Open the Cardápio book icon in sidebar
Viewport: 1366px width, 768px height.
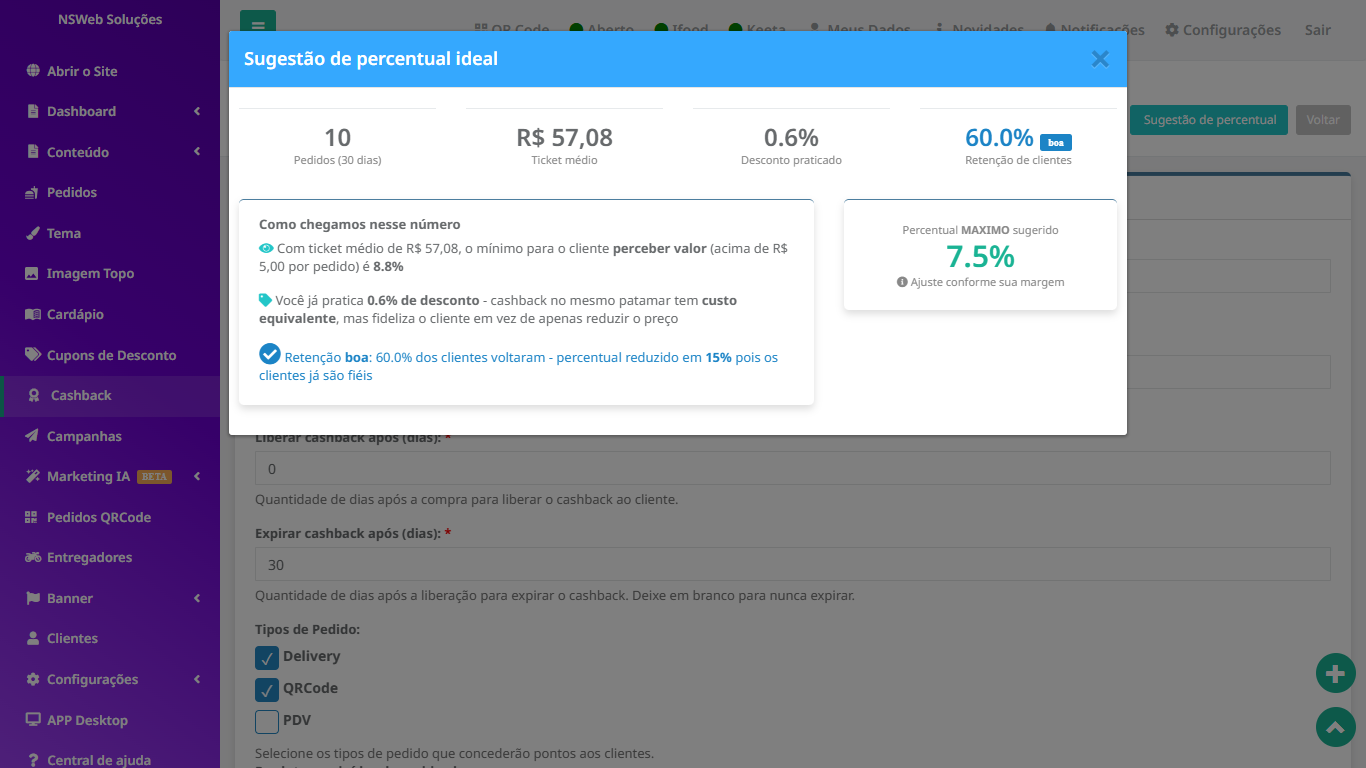point(32,314)
